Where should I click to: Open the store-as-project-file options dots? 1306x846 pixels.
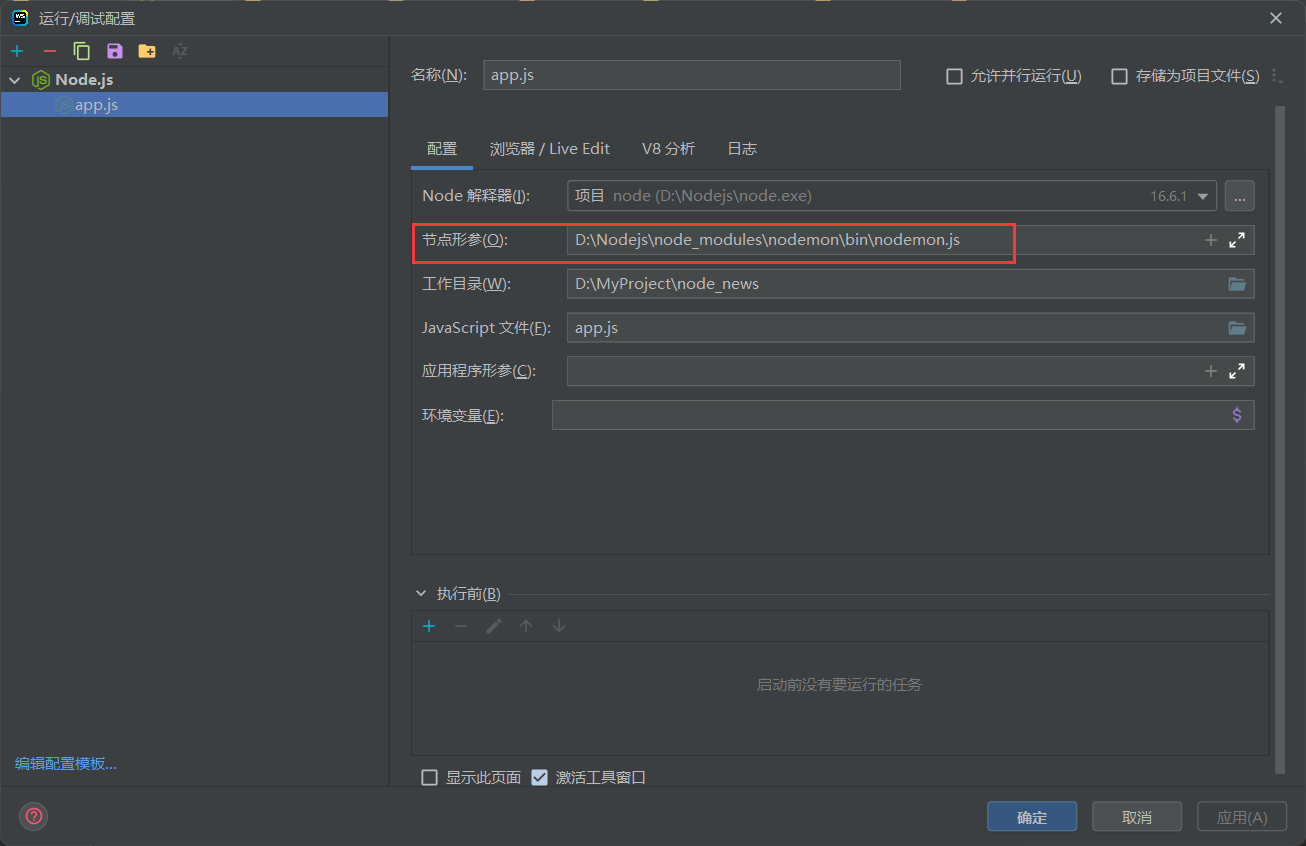[x=1276, y=76]
